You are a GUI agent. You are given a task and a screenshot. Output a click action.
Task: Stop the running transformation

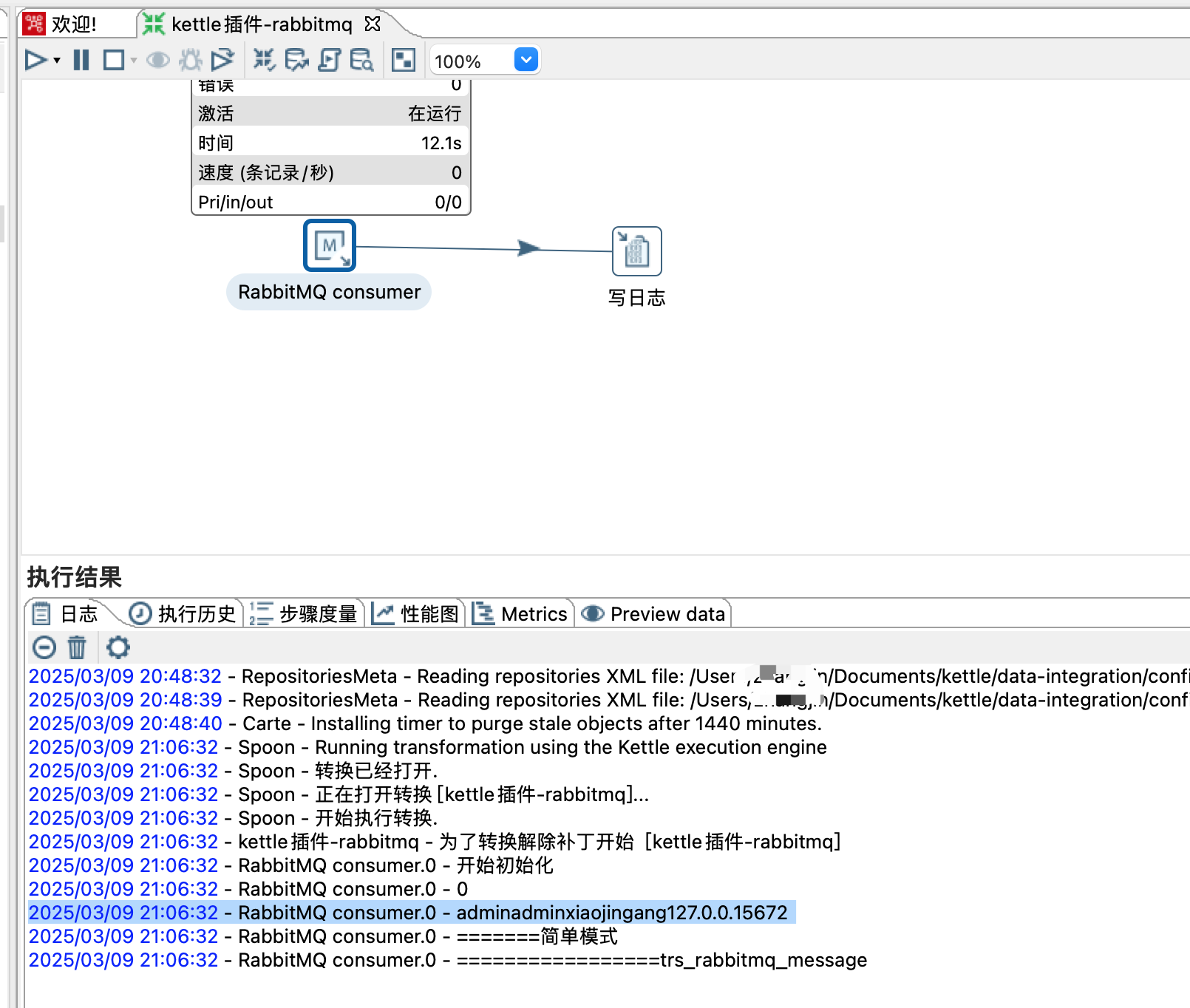[114, 60]
